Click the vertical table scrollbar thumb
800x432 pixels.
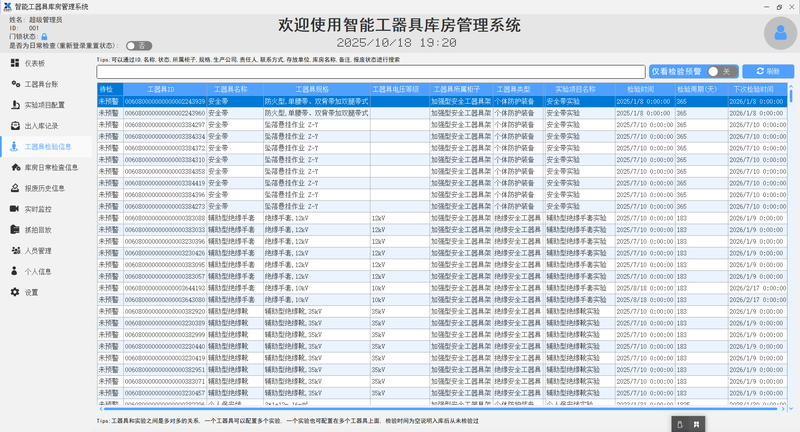791,94
